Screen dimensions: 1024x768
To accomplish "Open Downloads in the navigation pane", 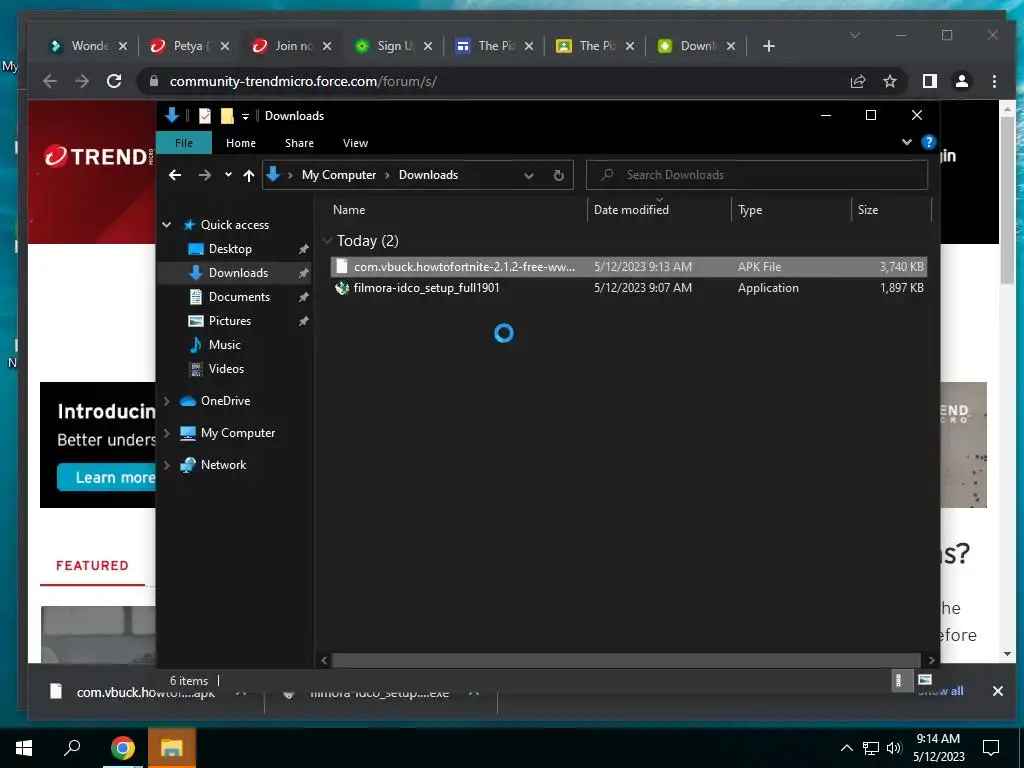I will tap(238, 273).
